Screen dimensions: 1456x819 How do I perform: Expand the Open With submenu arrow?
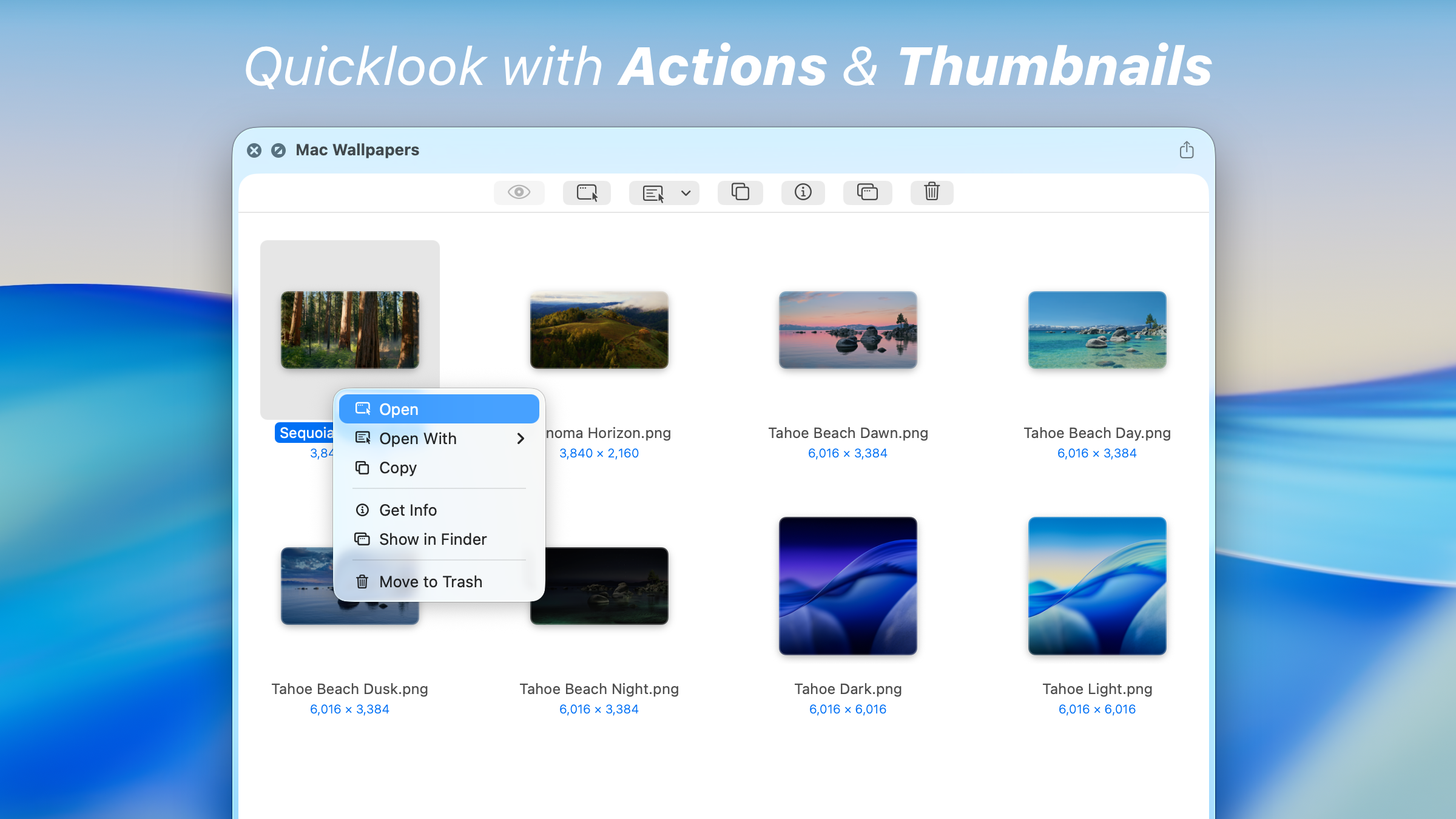point(521,439)
